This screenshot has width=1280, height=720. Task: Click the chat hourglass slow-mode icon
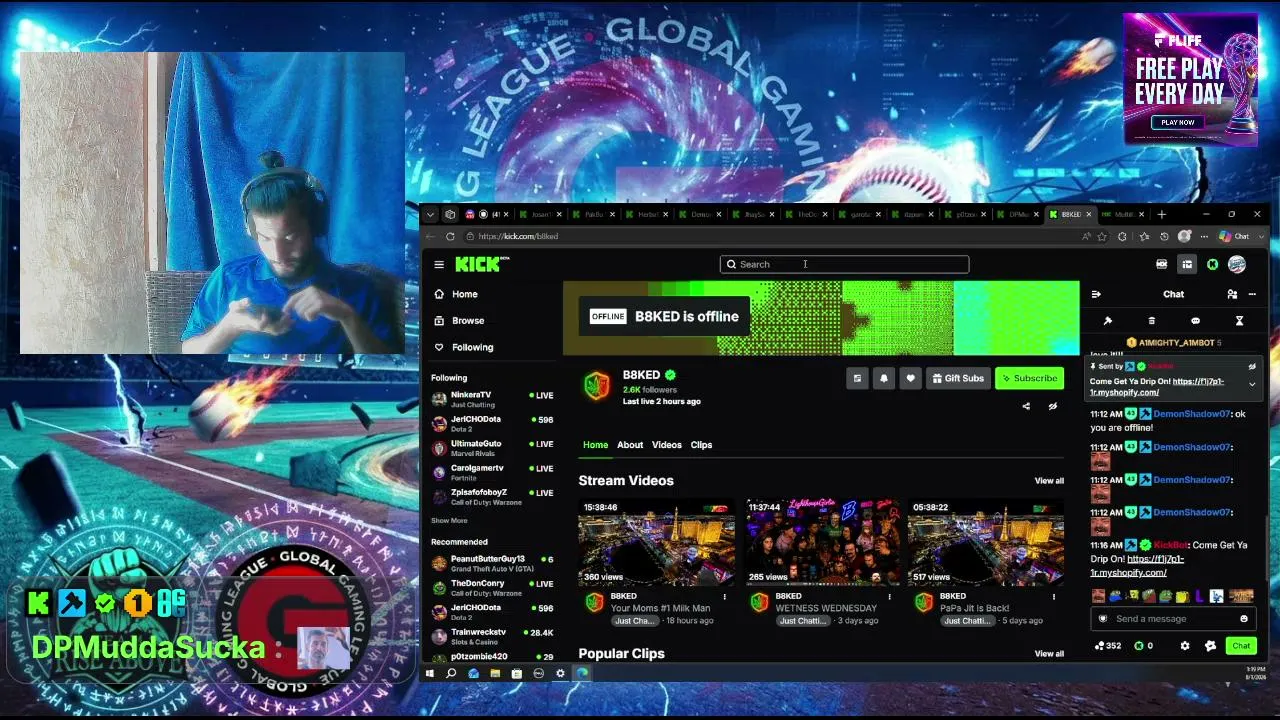point(1239,321)
